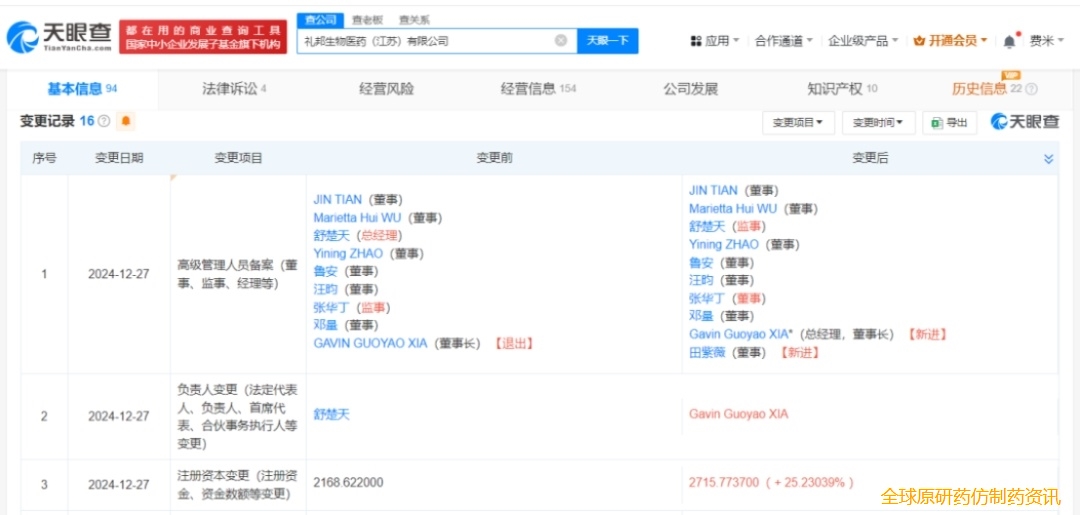Click the 应用 grid icon
Viewport: 1080px width, 515px height.
tap(696, 41)
